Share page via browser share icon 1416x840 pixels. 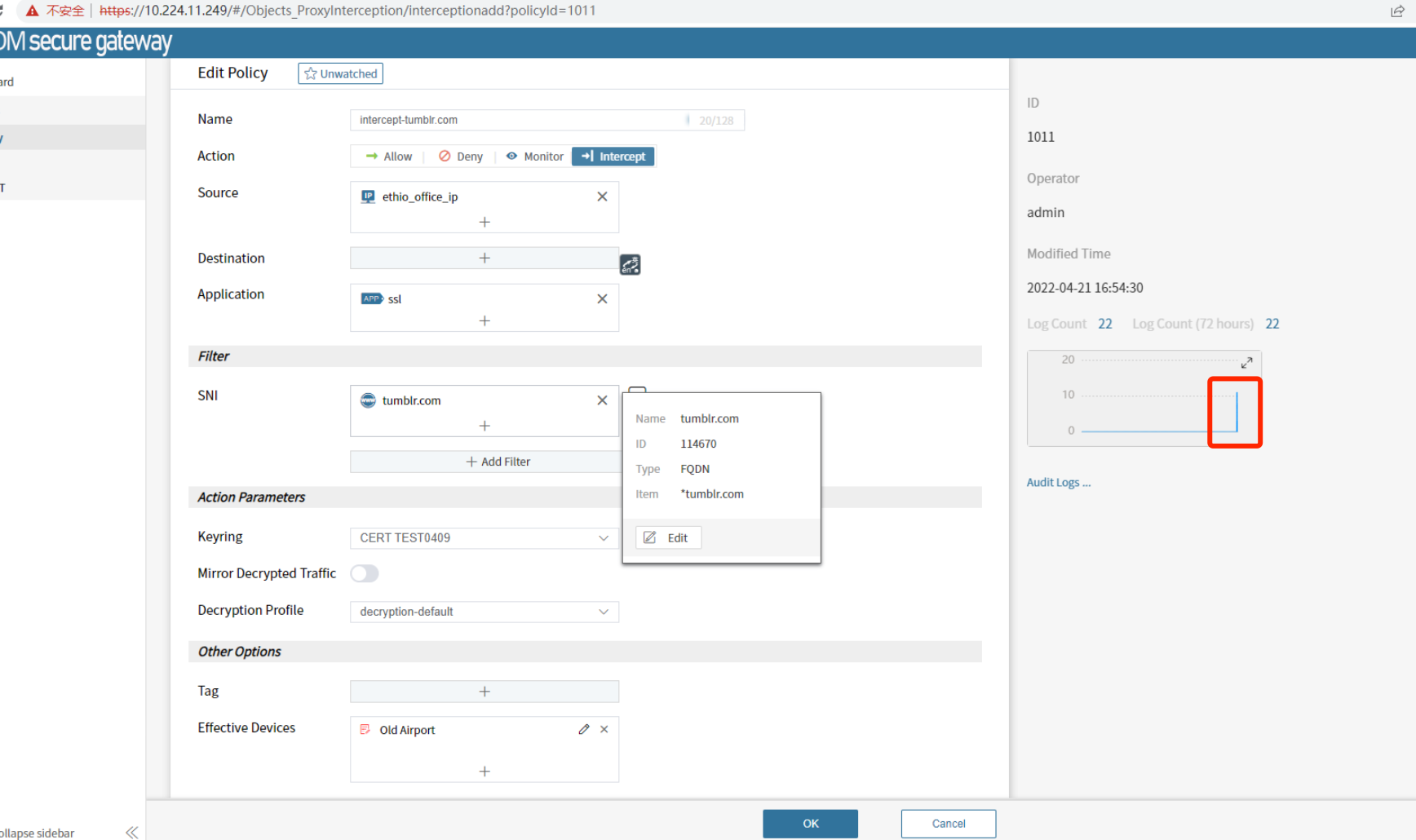point(1397,11)
